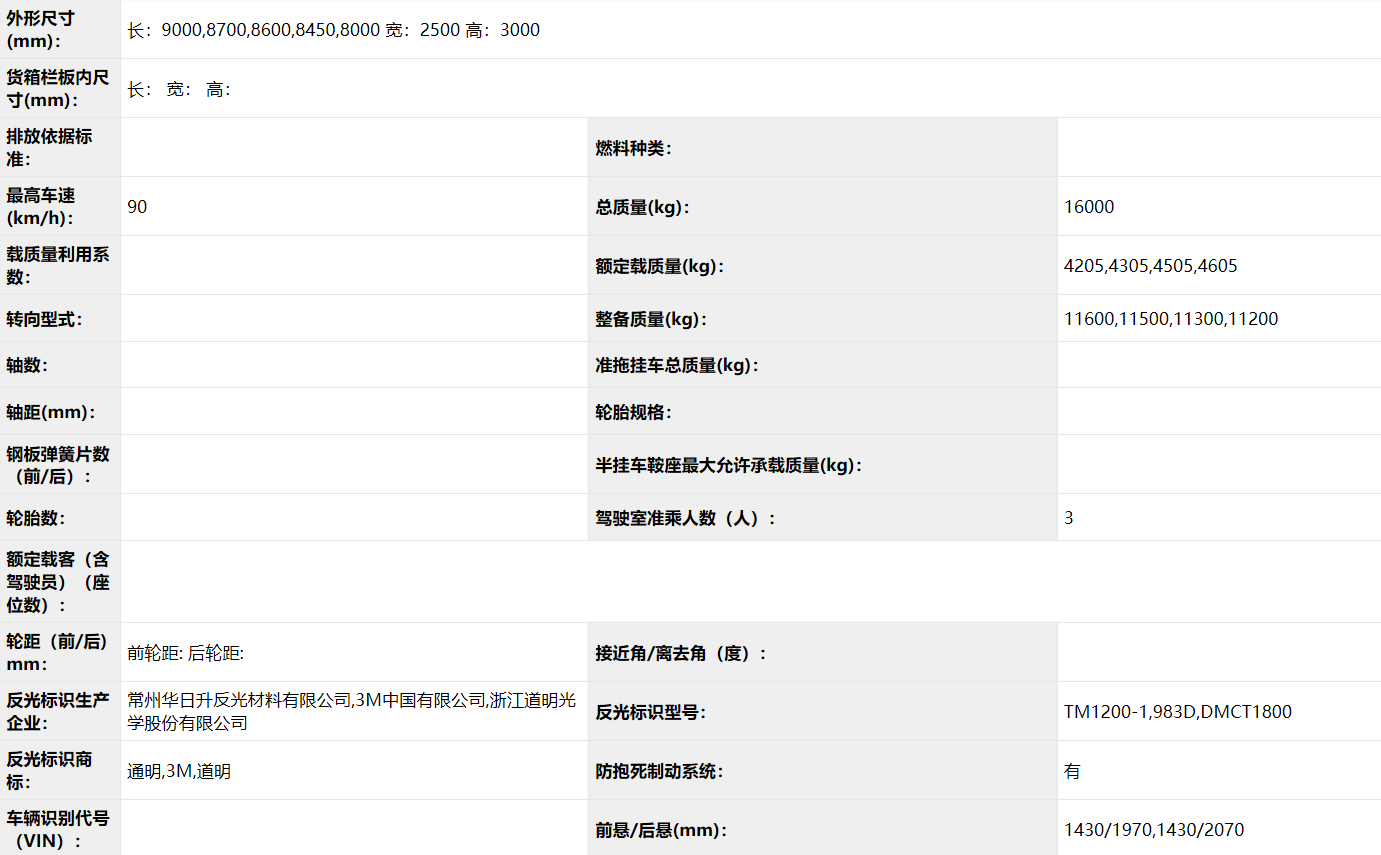The image size is (1381, 855).
Task: Click the 准拖挂车总质量(kg) label
Action: 677,365
